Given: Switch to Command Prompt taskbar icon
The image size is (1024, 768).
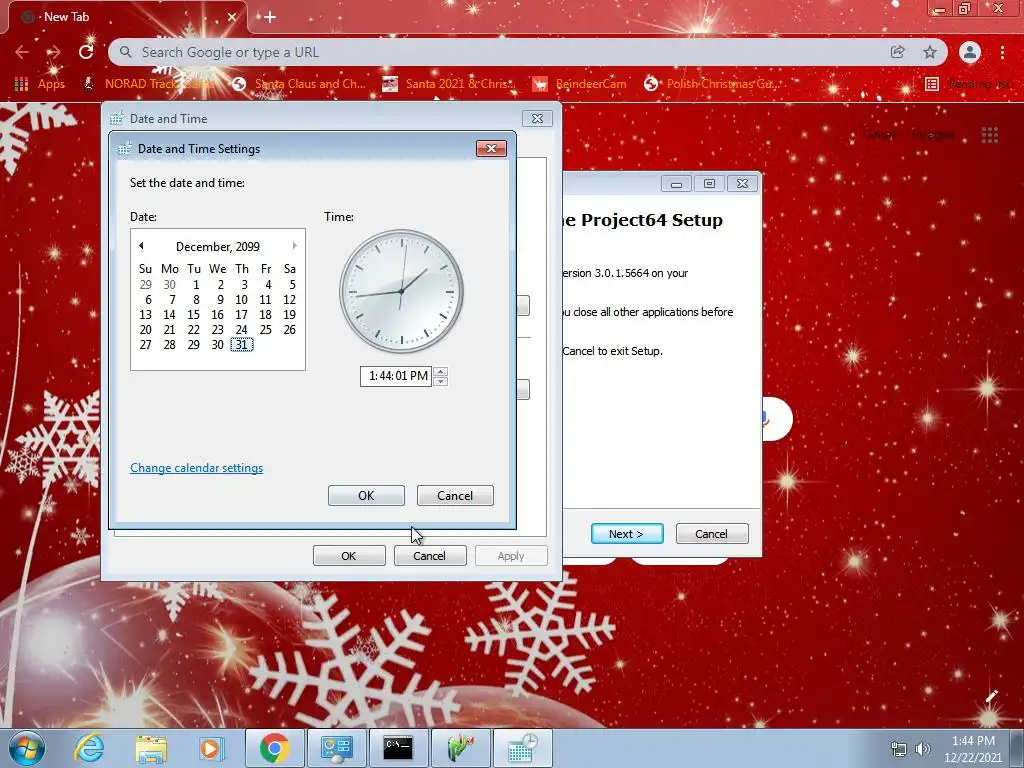Looking at the screenshot, I should point(398,748).
